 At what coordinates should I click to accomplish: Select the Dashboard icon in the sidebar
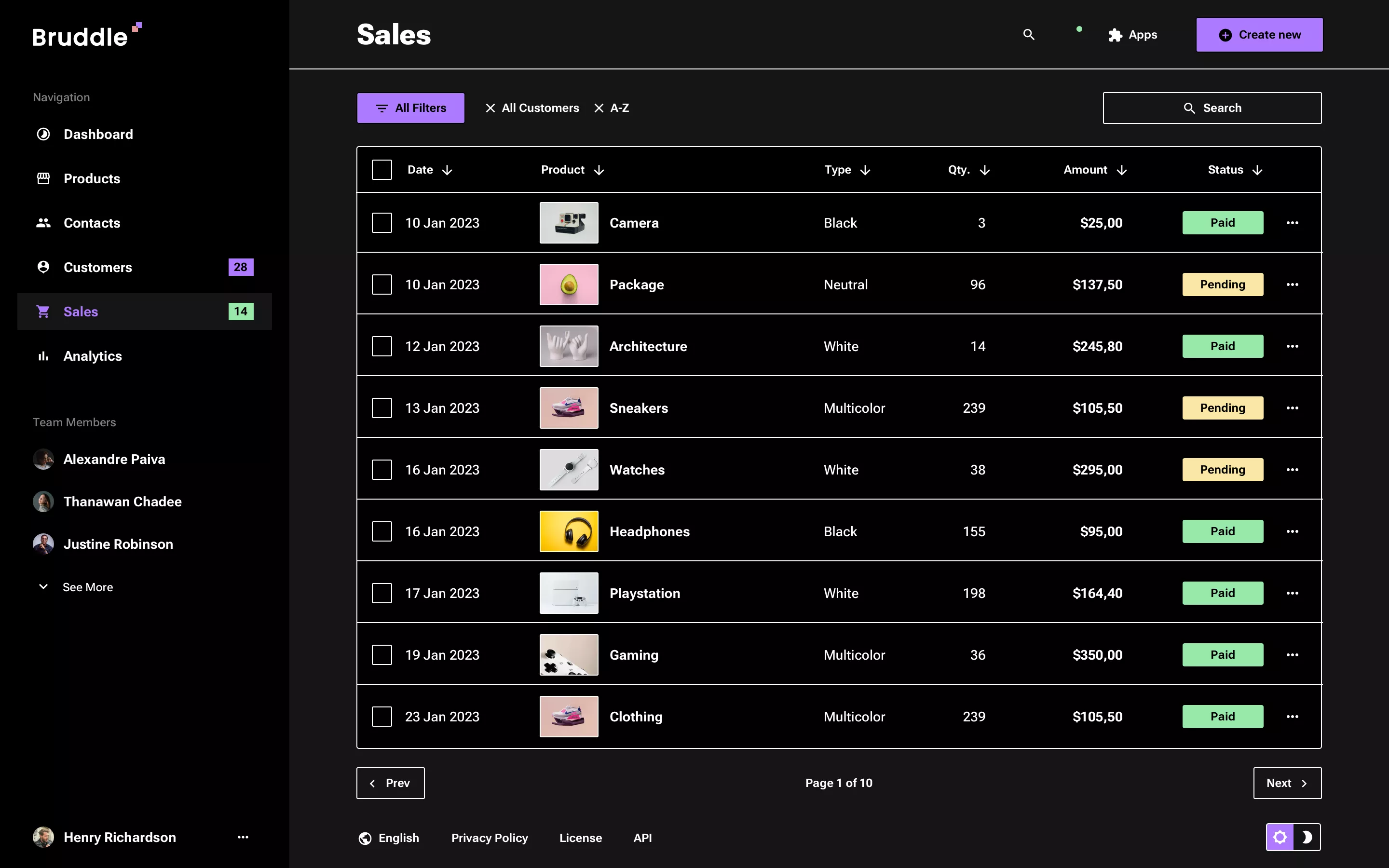click(43, 134)
